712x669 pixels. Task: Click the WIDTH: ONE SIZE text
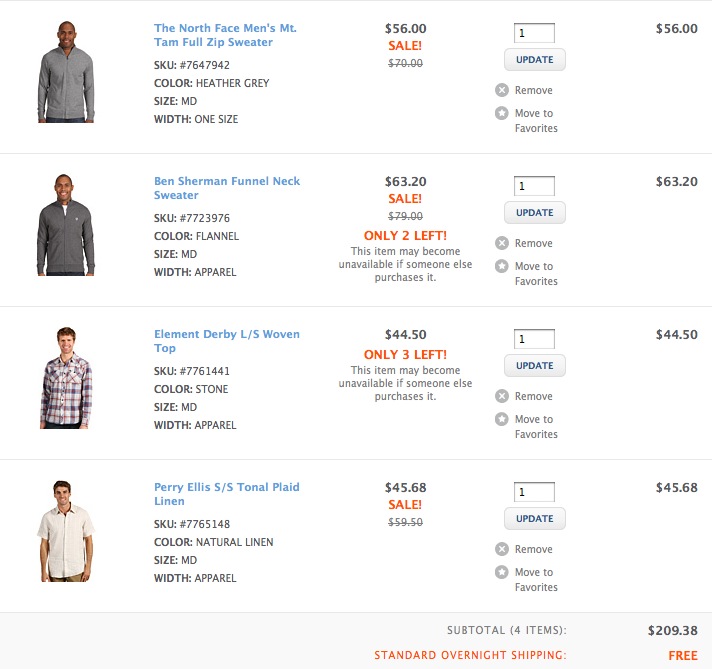(x=196, y=119)
